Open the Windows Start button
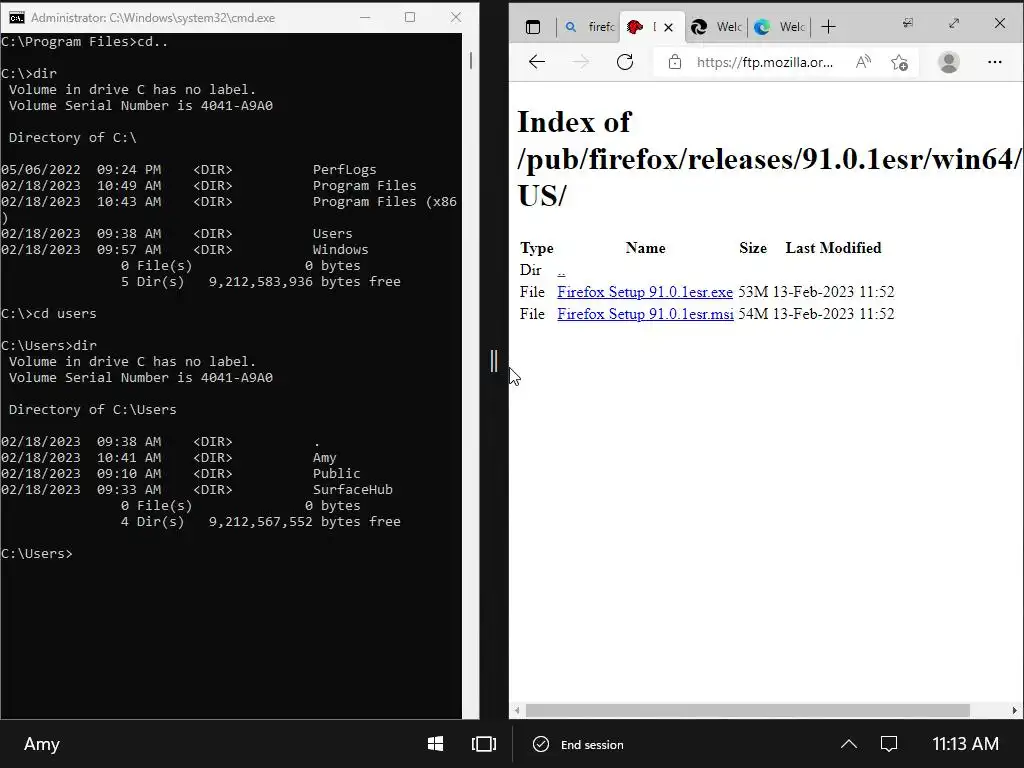Screen dimensions: 1024x768 pos(436,744)
